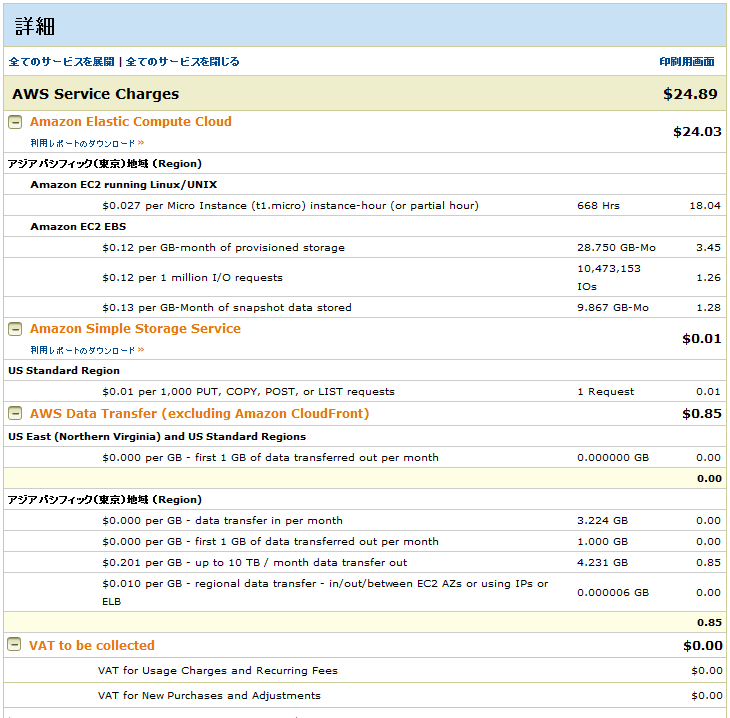The width and height of the screenshot is (730, 718).
Task: Click the 18.04 Micro Instance charge
Action: [705, 206]
